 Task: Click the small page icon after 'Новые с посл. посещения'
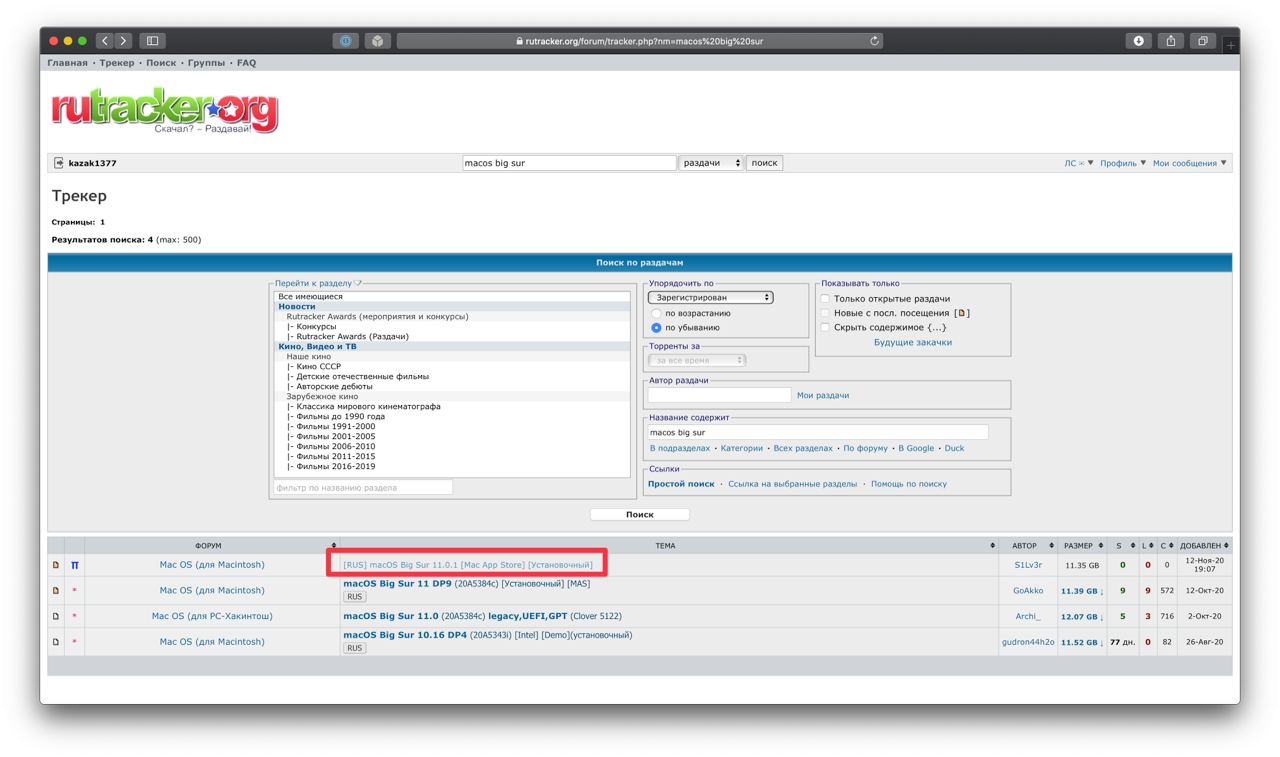coord(961,313)
